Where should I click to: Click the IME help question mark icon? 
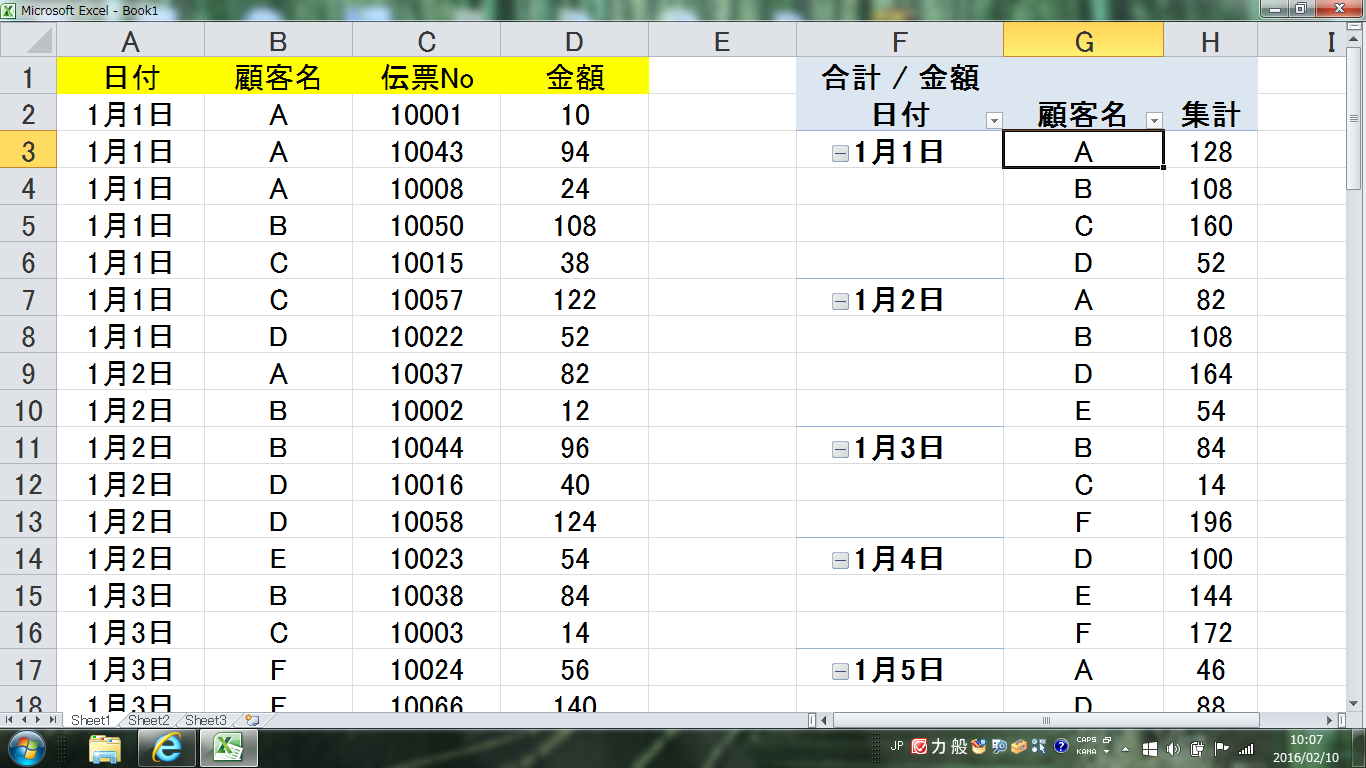(1061, 747)
